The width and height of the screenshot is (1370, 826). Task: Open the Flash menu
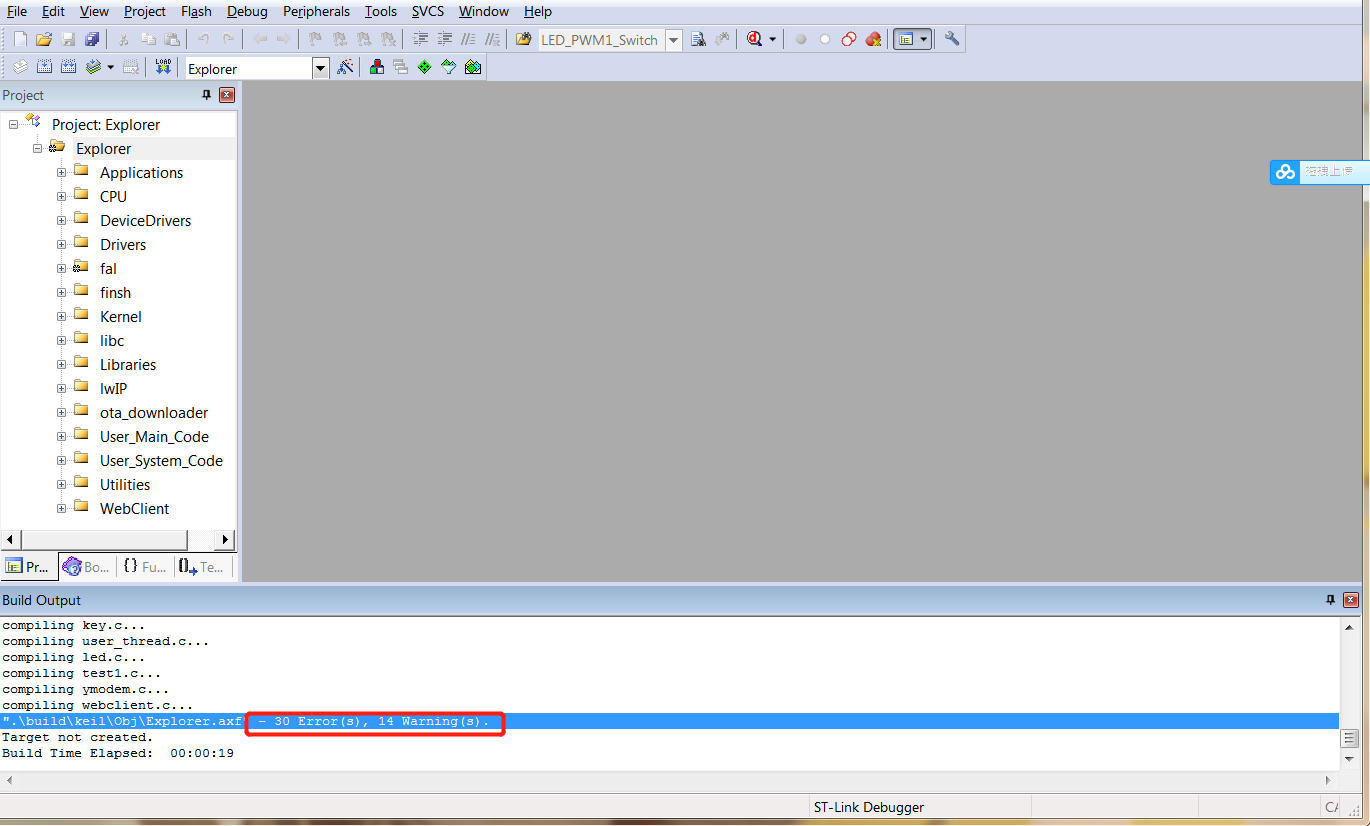tap(196, 11)
